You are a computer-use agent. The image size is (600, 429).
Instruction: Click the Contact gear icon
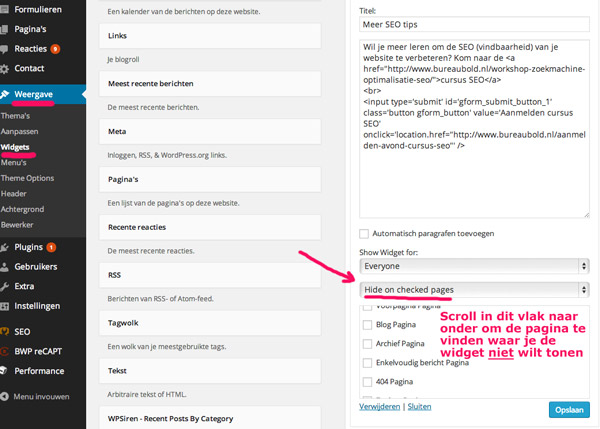(x=4, y=69)
